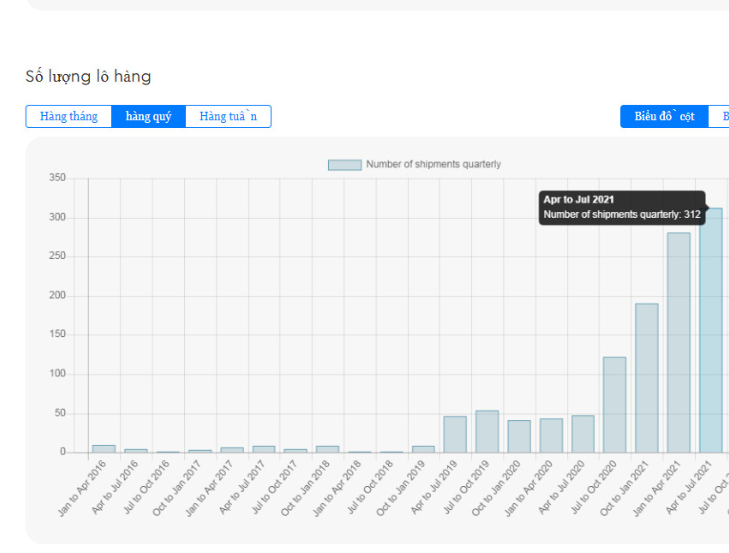Image resolution: width=729 pixels, height=553 pixels.
Task: Click the 'Apr to Jul 2021' tooltip box
Action: click(x=621, y=207)
